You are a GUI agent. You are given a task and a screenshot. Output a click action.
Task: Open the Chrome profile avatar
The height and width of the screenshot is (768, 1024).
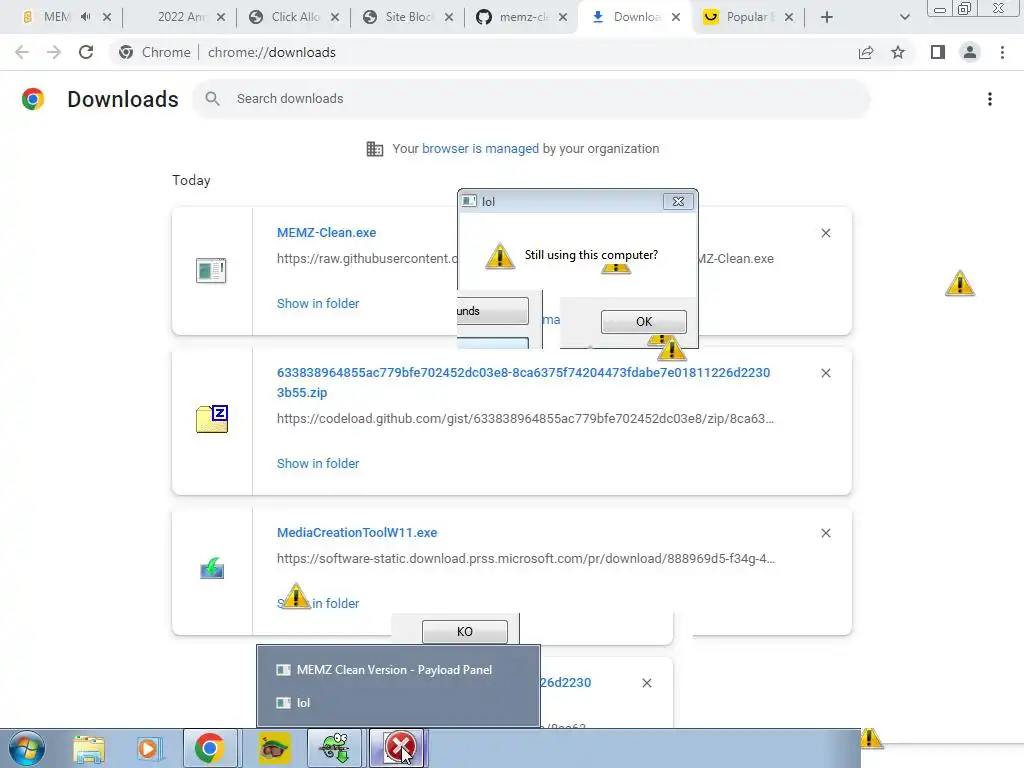[970, 52]
